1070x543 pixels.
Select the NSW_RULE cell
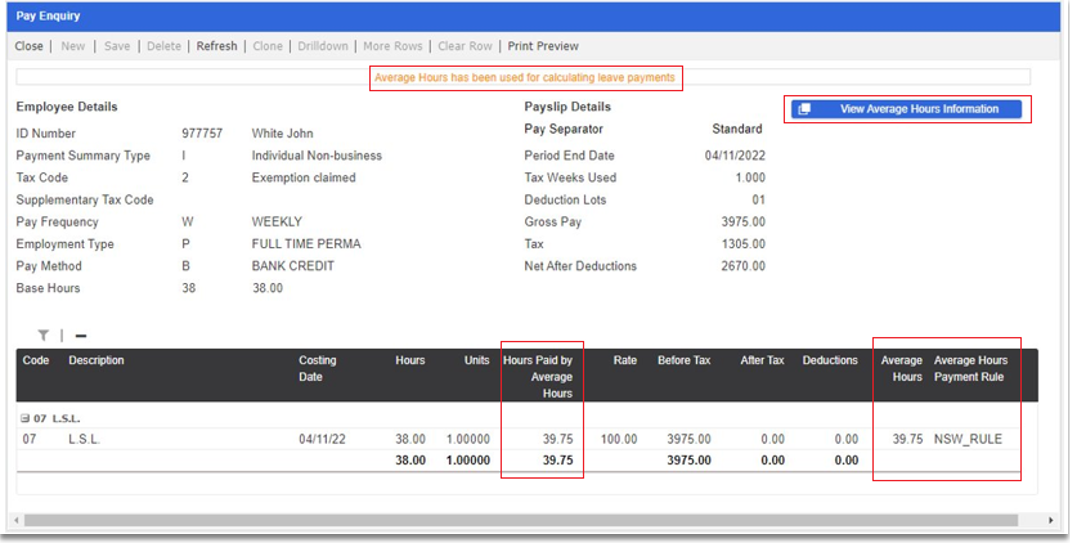[968, 439]
